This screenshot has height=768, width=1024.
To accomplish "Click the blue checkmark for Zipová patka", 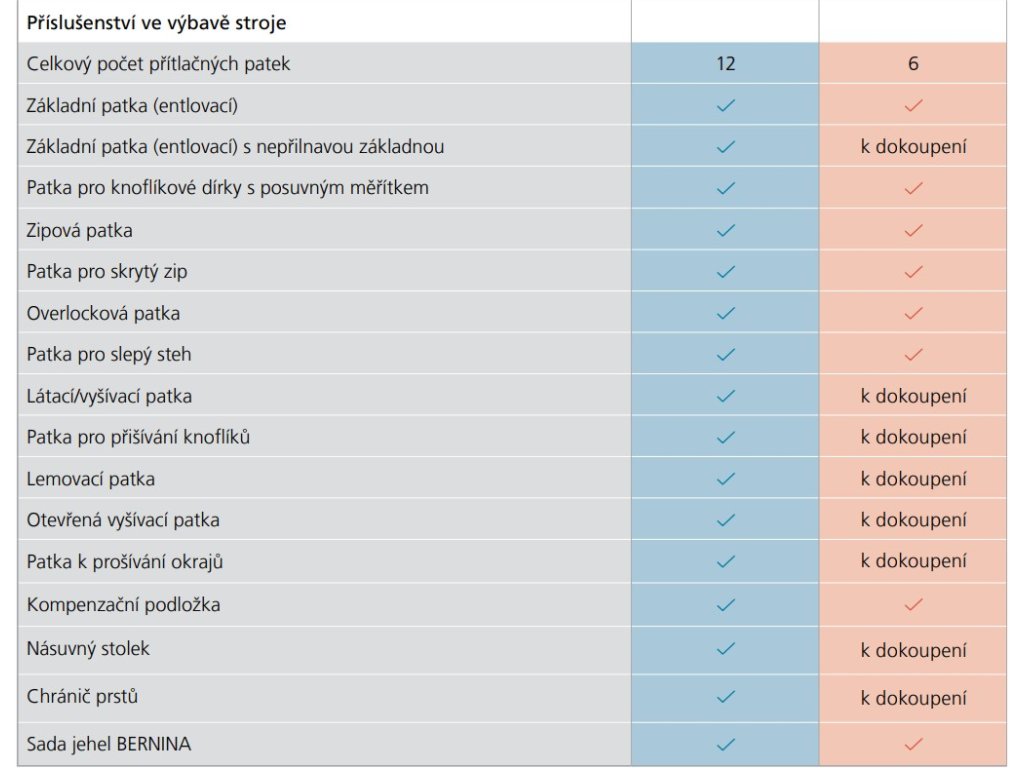I will click(x=726, y=230).
